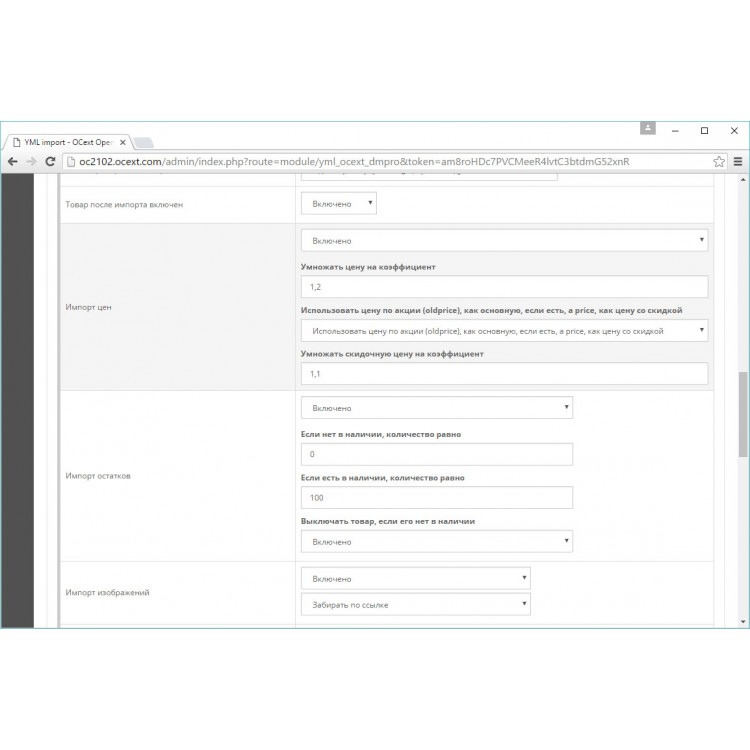Screen dimensions: 750x750
Task: Open 'Товар после импорта включен' dropdown
Action: (339, 203)
